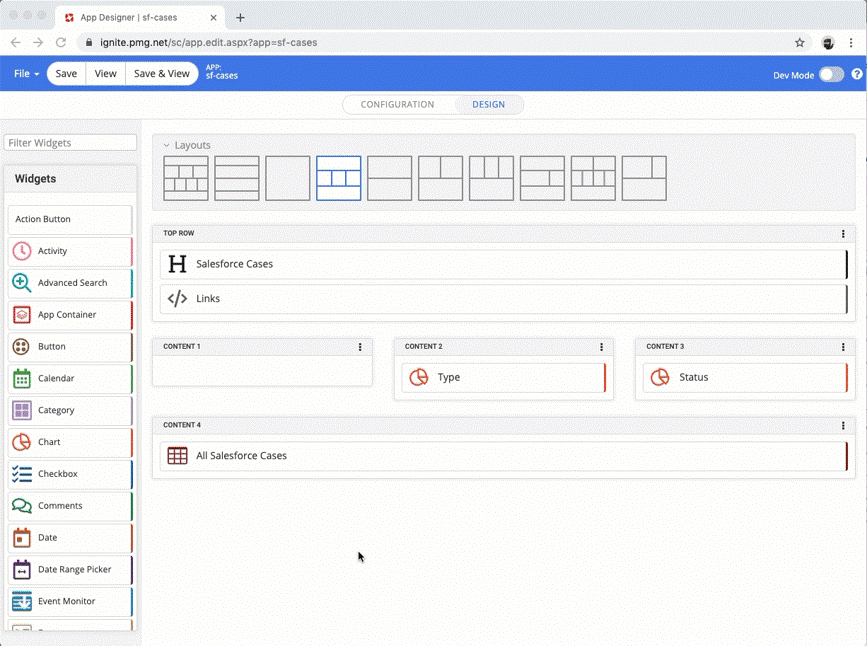Switch to the Configuration tab
The image size is (867, 646).
[x=397, y=105]
